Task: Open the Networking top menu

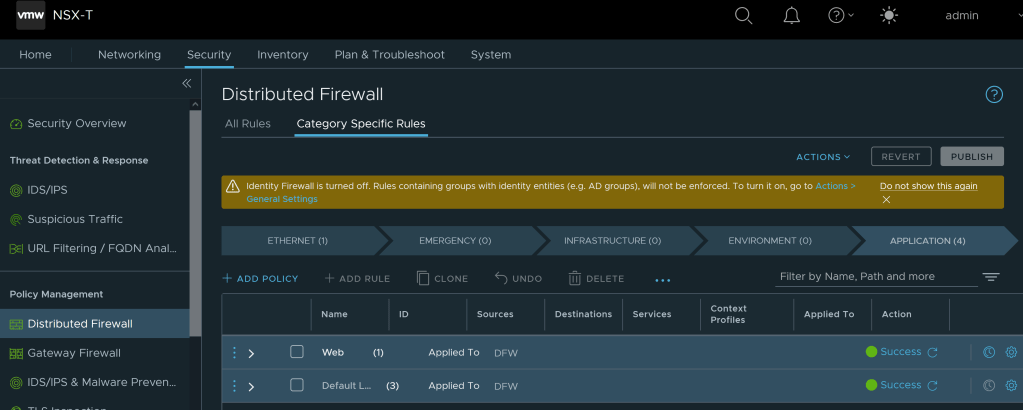Action: tap(129, 55)
